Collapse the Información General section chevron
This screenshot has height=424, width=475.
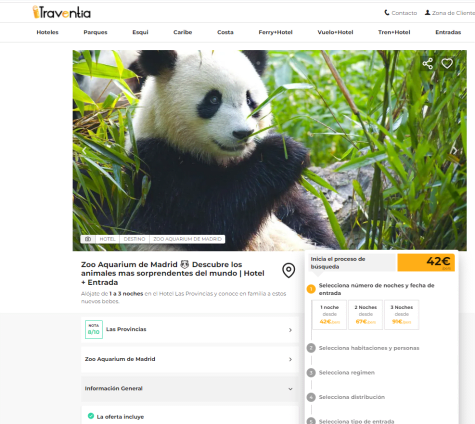click(290, 389)
